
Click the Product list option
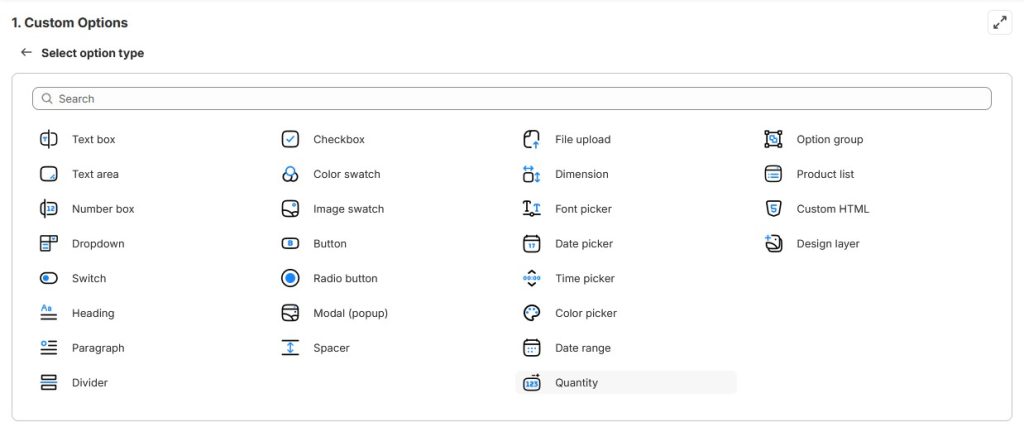(x=824, y=174)
